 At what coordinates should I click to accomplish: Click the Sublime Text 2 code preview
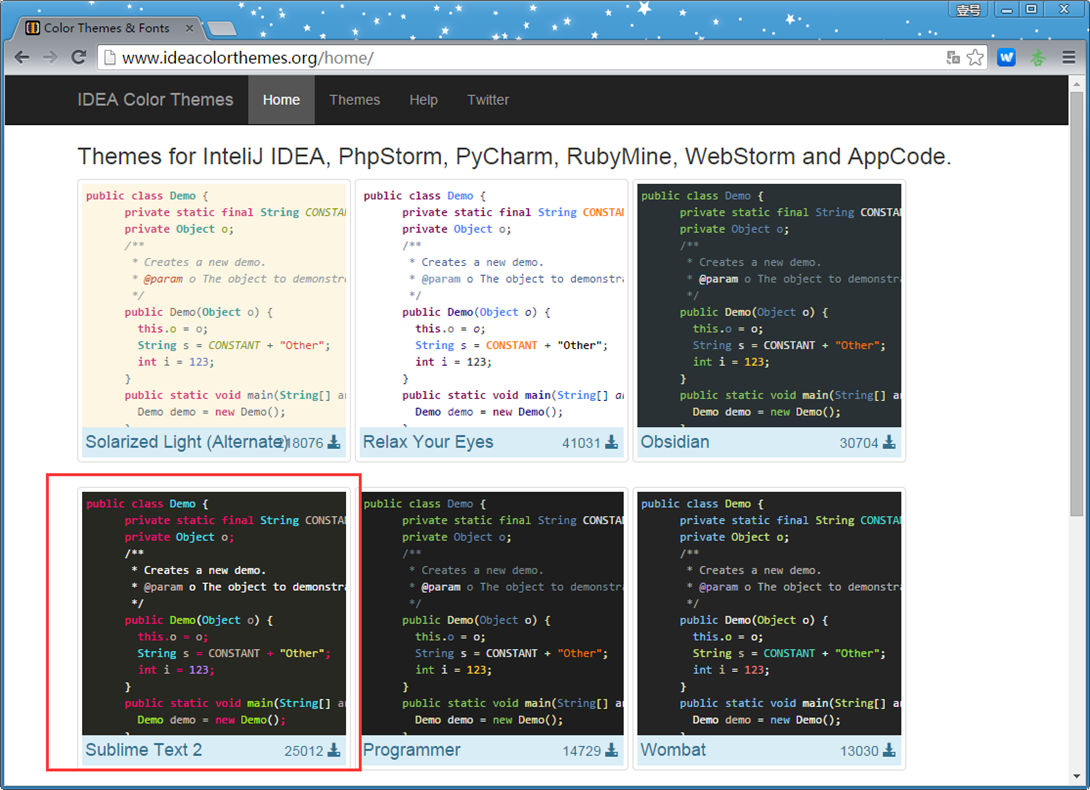pos(214,613)
